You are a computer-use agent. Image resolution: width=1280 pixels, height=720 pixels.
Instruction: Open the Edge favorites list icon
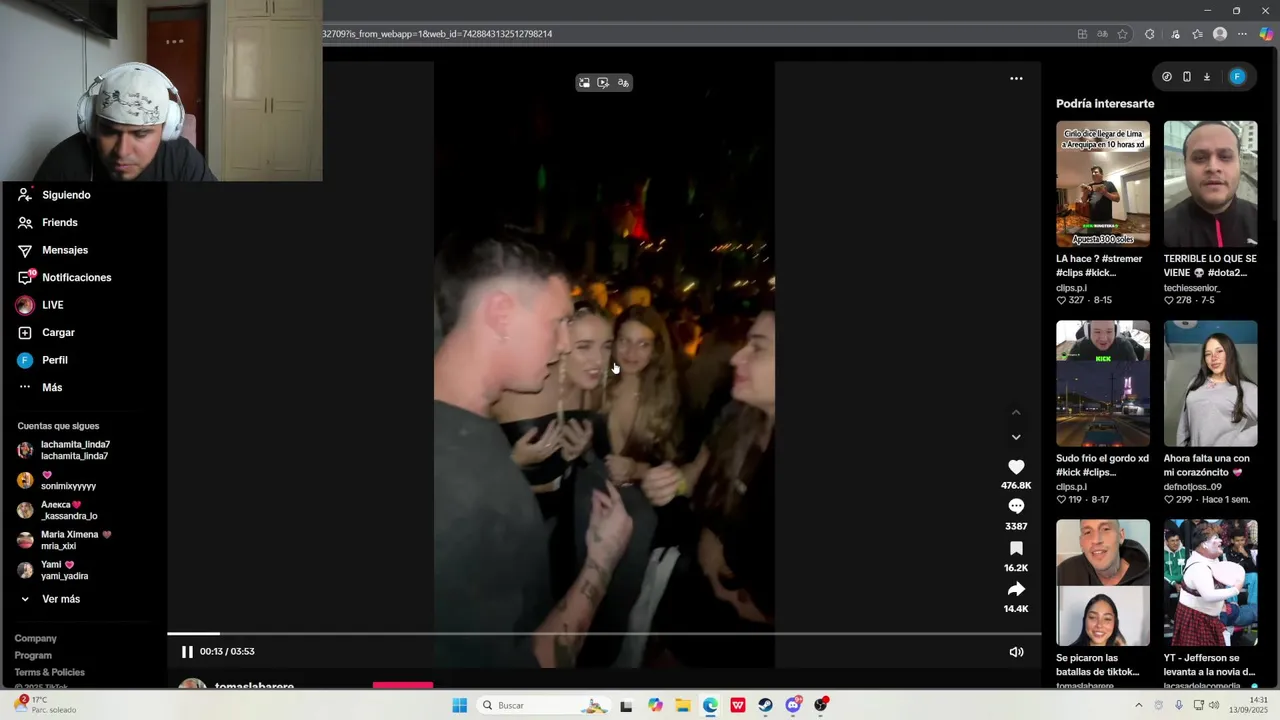(1197, 34)
